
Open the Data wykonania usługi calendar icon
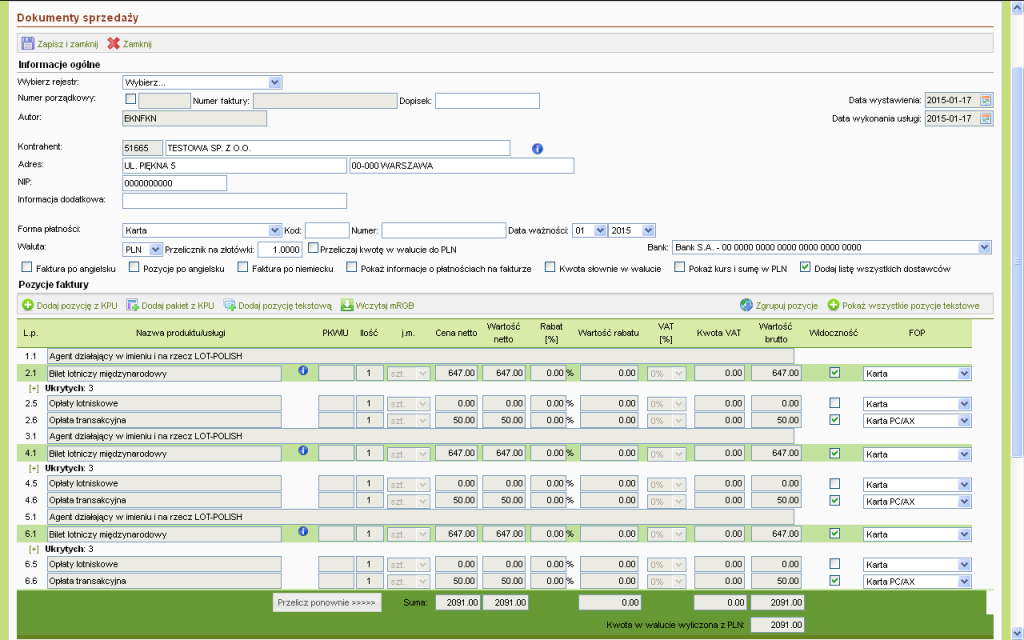coord(986,118)
